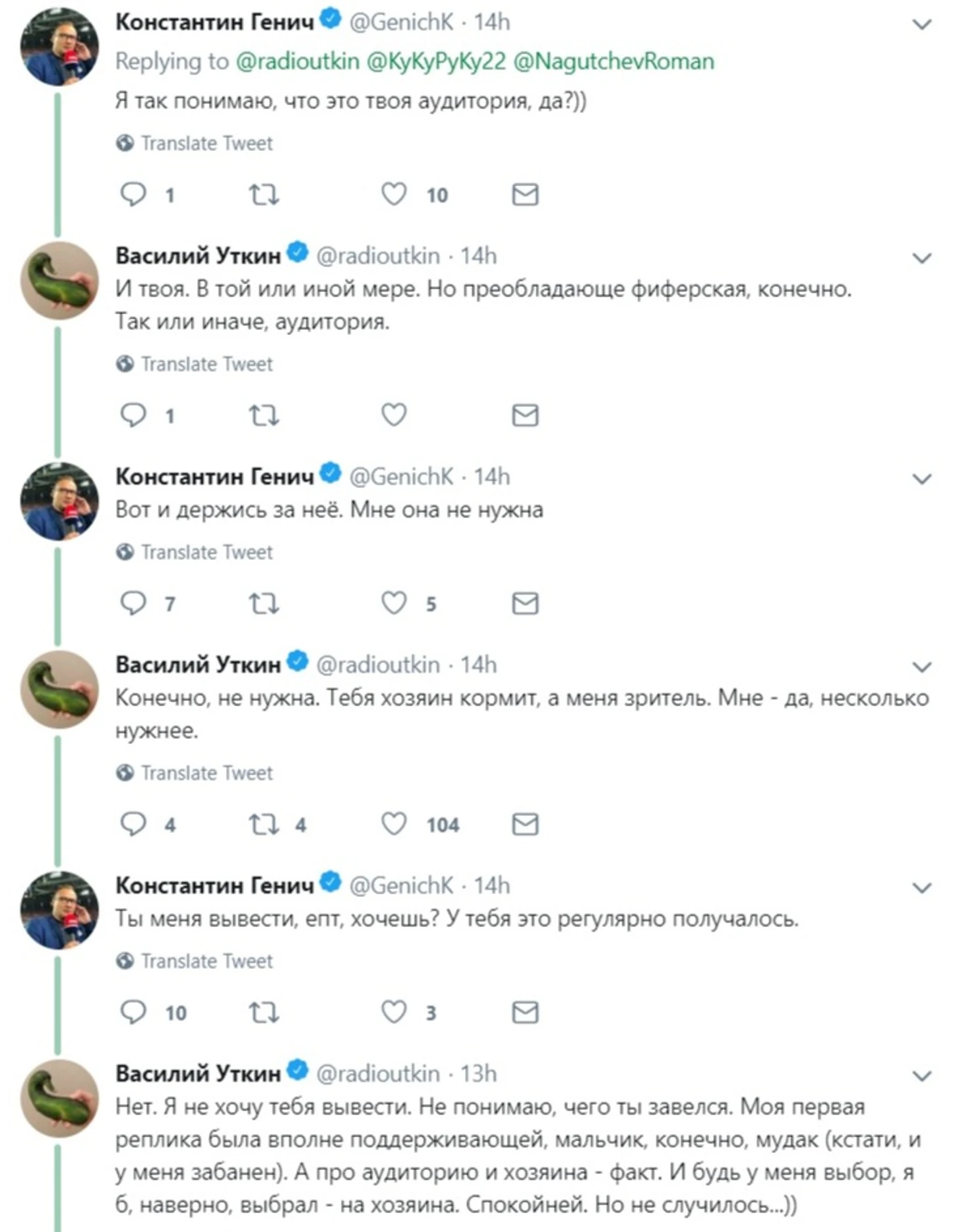Open the @radioutkin mention in Replying to
Screen dimensions: 963x1232
coord(297,61)
